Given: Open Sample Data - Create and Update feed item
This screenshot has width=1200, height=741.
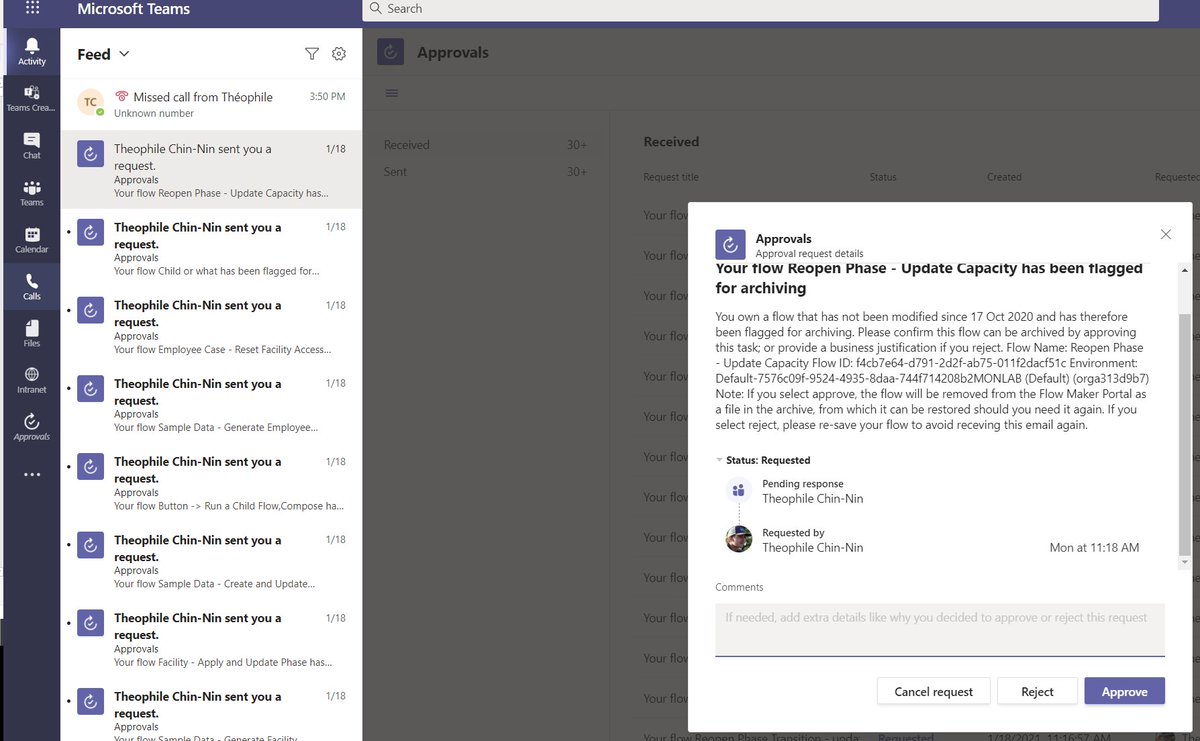Looking at the screenshot, I should coord(211,560).
